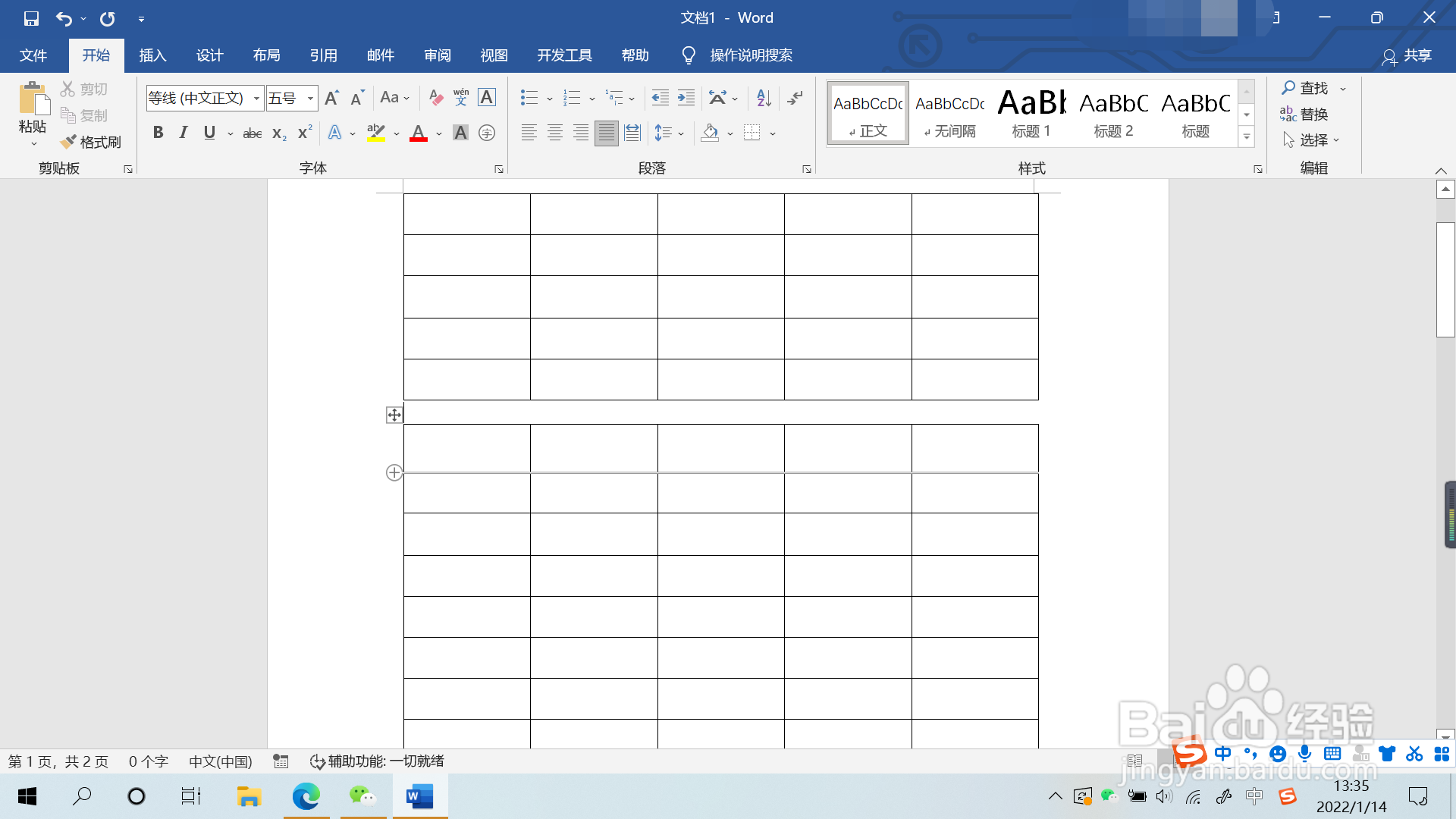
Task: Click the 共享 (Share) button
Action: coord(1407,55)
